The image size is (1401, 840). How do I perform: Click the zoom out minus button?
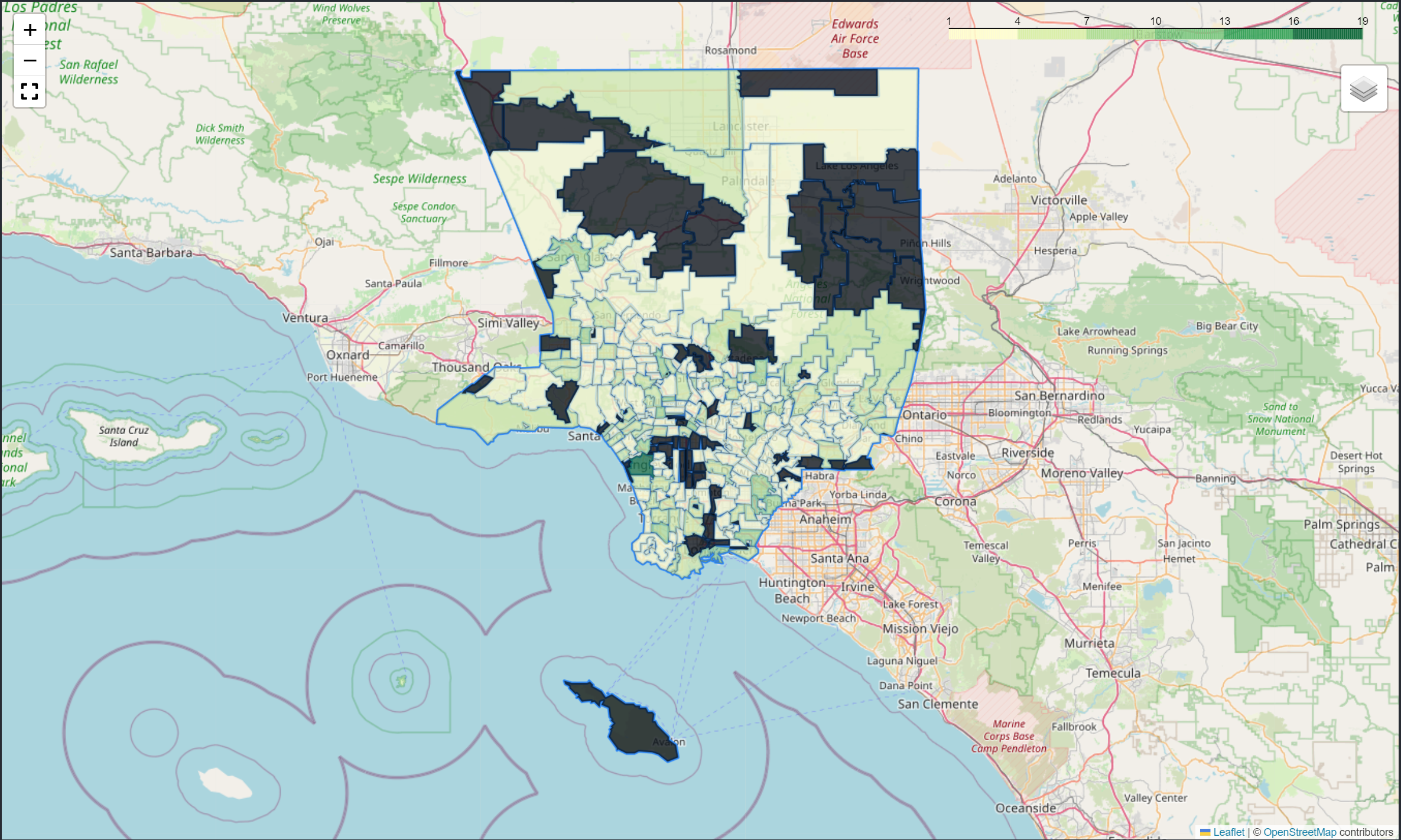pos(30,60)
